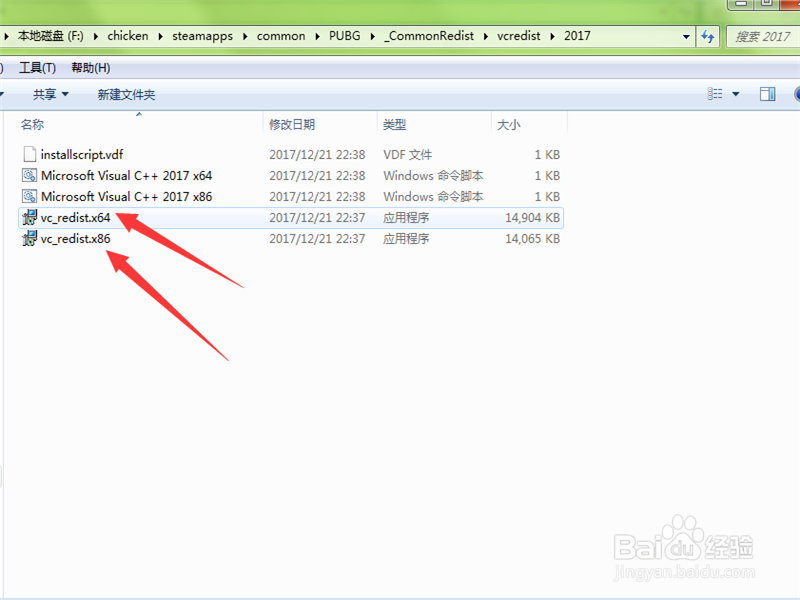Select the Microsoft Visual C++ 2017 x64 name

(x=126, y=176)
